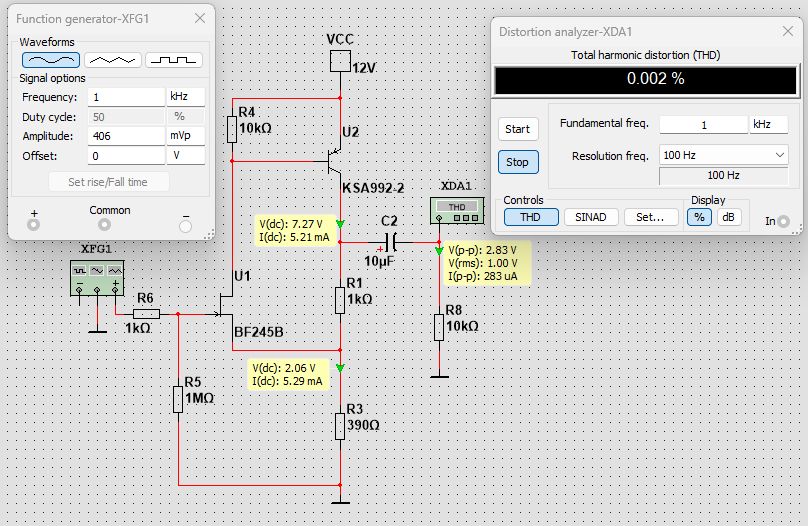Click the 100 Hz resolution readout box
The image size is (808, 526).
point(723,176)
